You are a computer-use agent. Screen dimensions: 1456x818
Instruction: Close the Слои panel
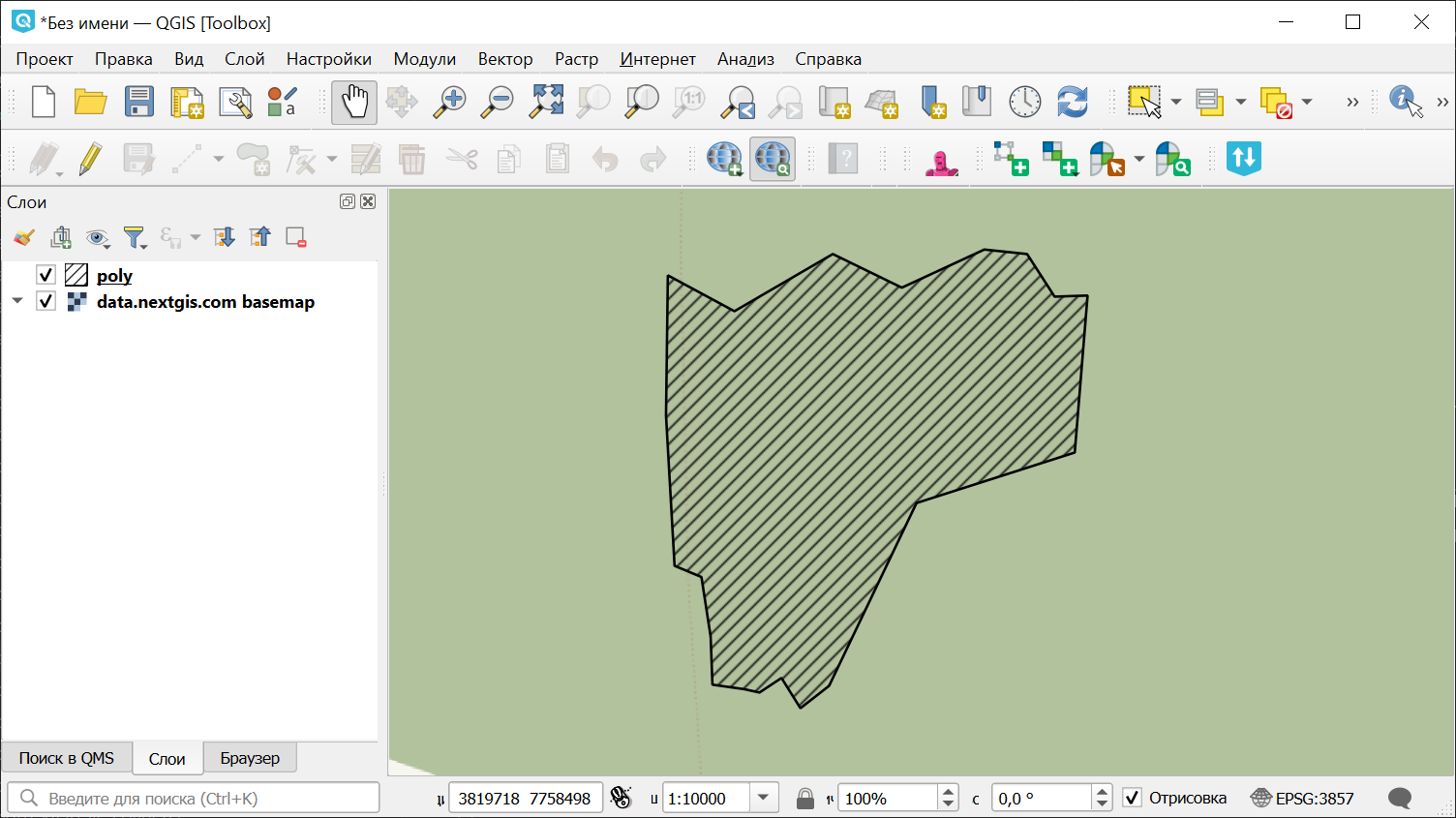(x=368, y=201)
